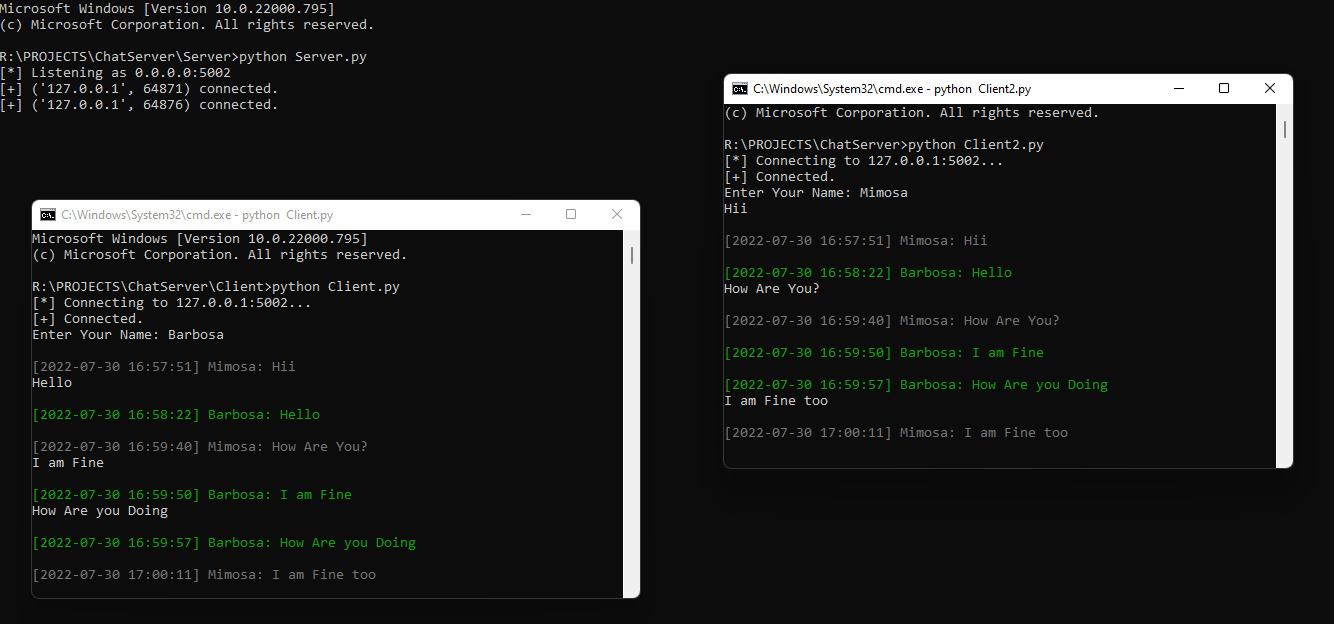Click the cmd icon in the Client.py window title bar
The width and height of the screenshot is (1334, 624).
coord(48,215)
